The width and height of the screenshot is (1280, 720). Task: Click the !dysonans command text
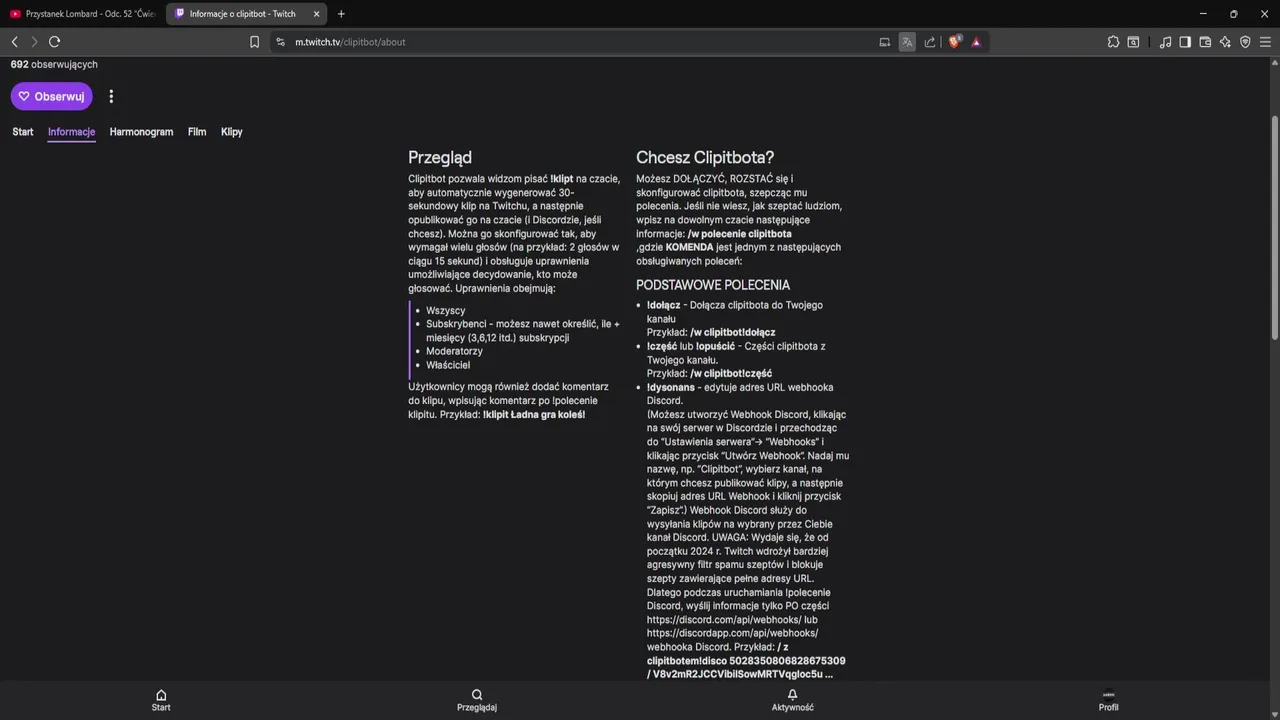[x=671, y=387]
